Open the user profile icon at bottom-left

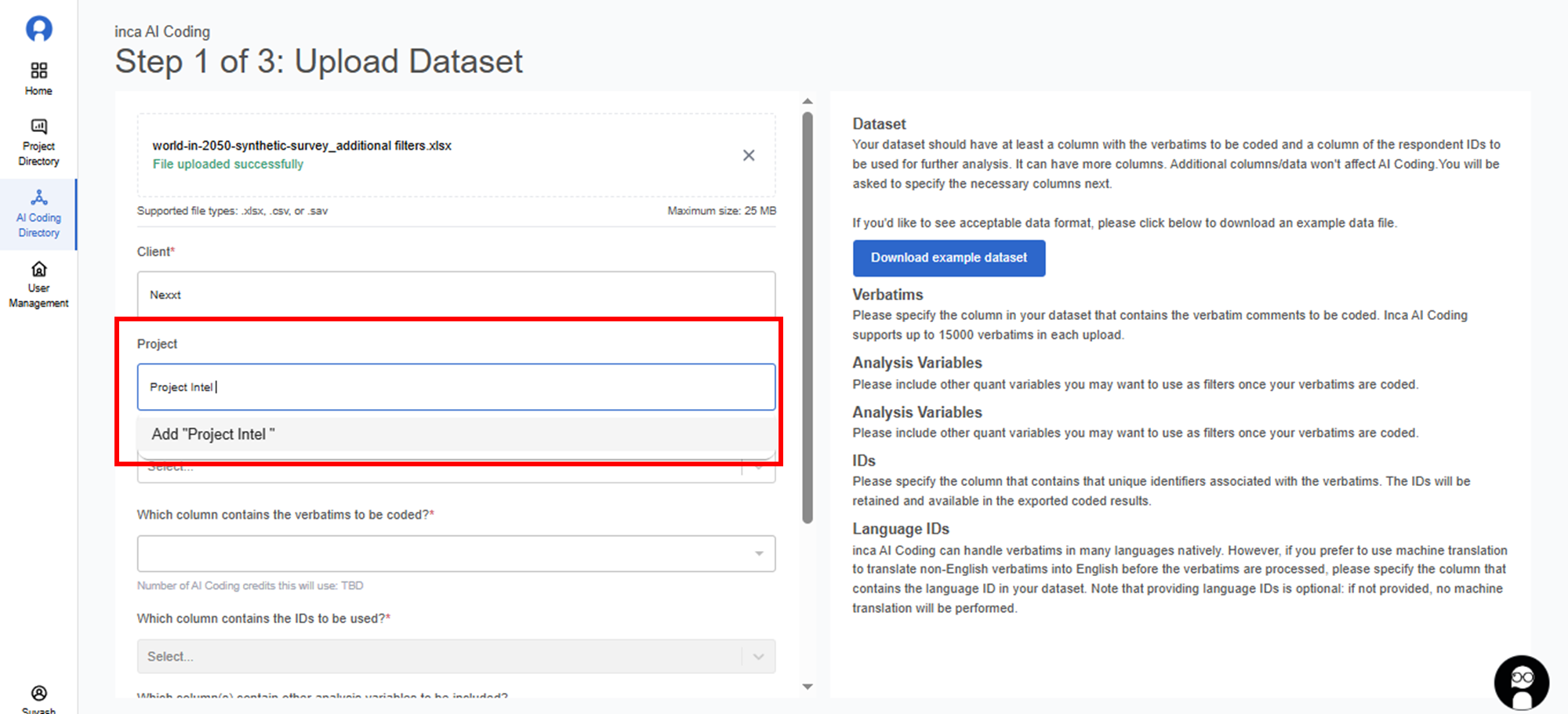point(38,694)
